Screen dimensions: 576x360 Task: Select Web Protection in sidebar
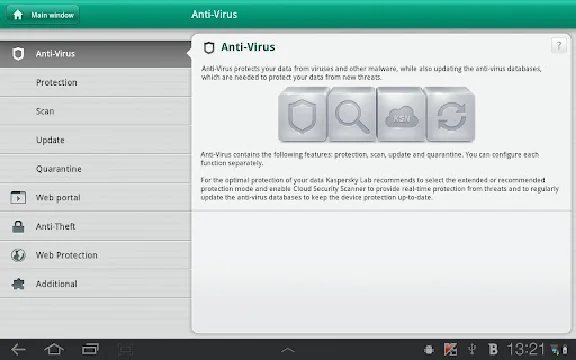pyautogui.click(x=95, y=255)
